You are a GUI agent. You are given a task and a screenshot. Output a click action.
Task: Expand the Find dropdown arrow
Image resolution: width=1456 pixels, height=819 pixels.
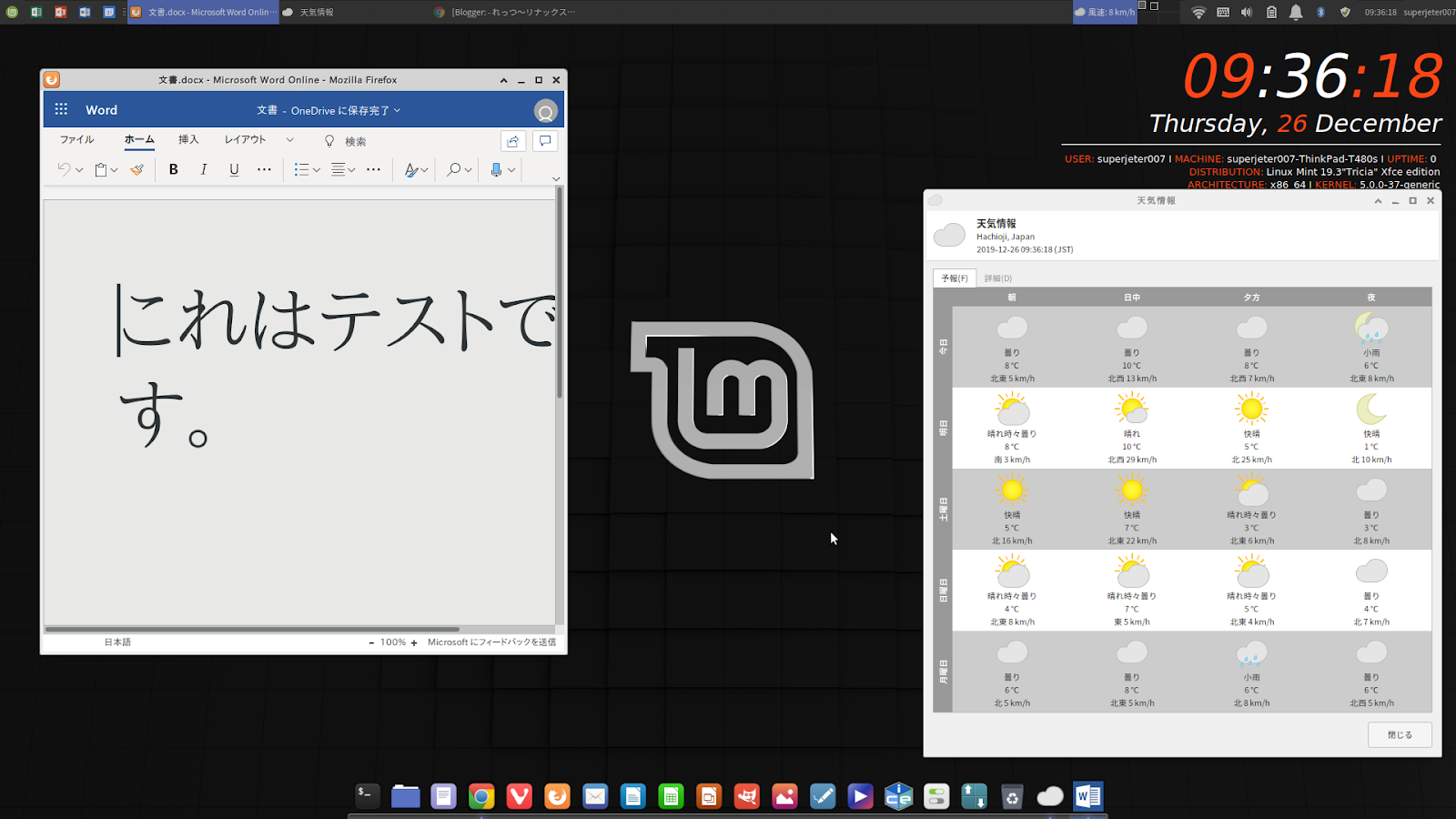coord(468,170)
